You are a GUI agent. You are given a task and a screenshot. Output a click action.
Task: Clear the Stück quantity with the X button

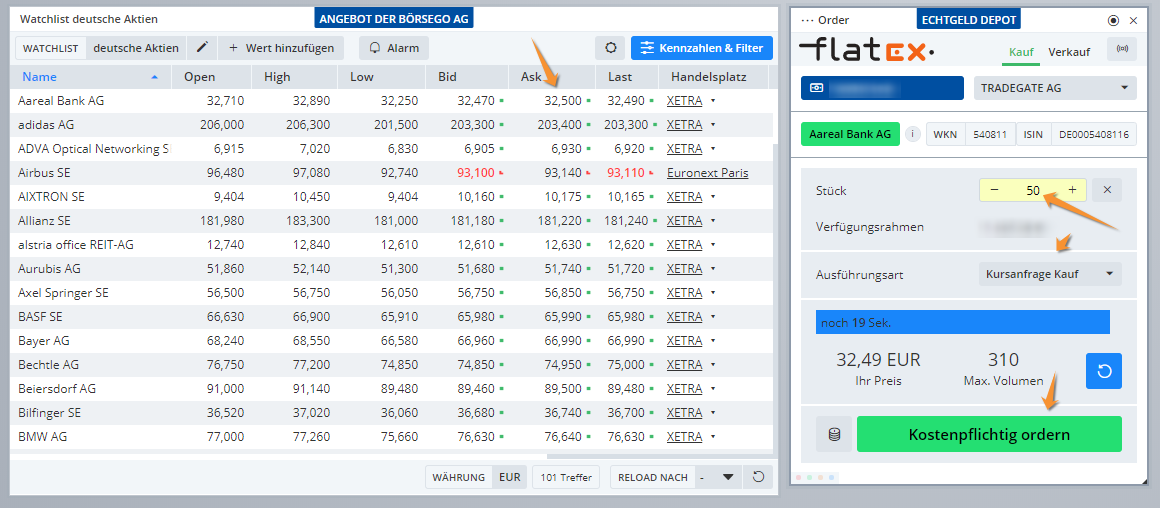click(1107, 190)
